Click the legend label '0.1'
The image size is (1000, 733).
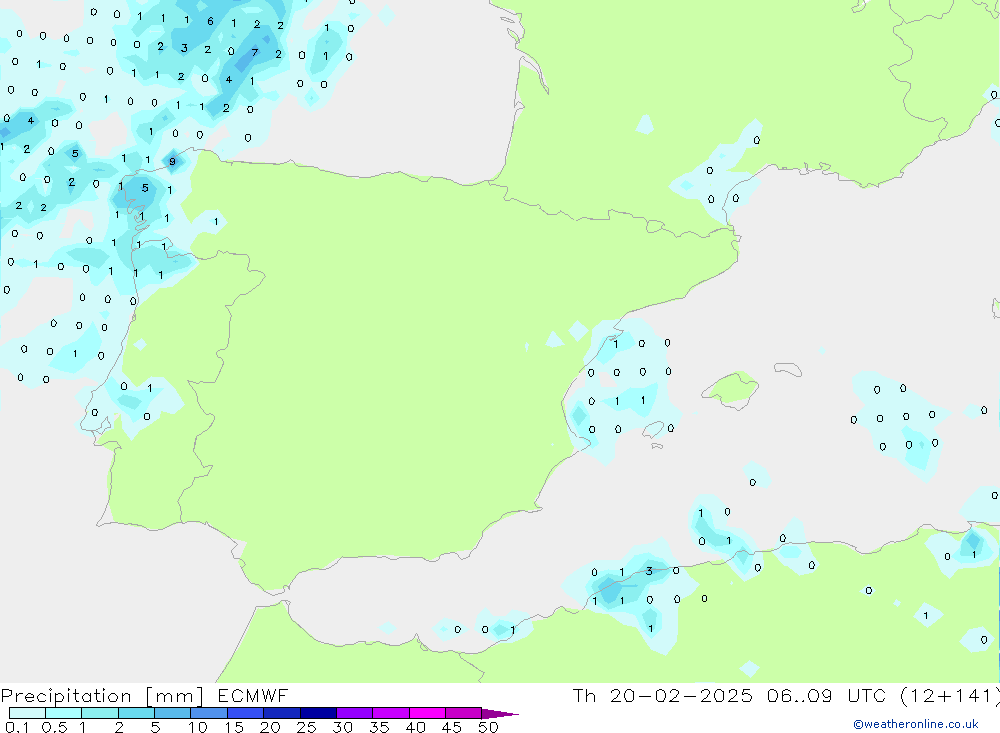(x=17, y=727)
